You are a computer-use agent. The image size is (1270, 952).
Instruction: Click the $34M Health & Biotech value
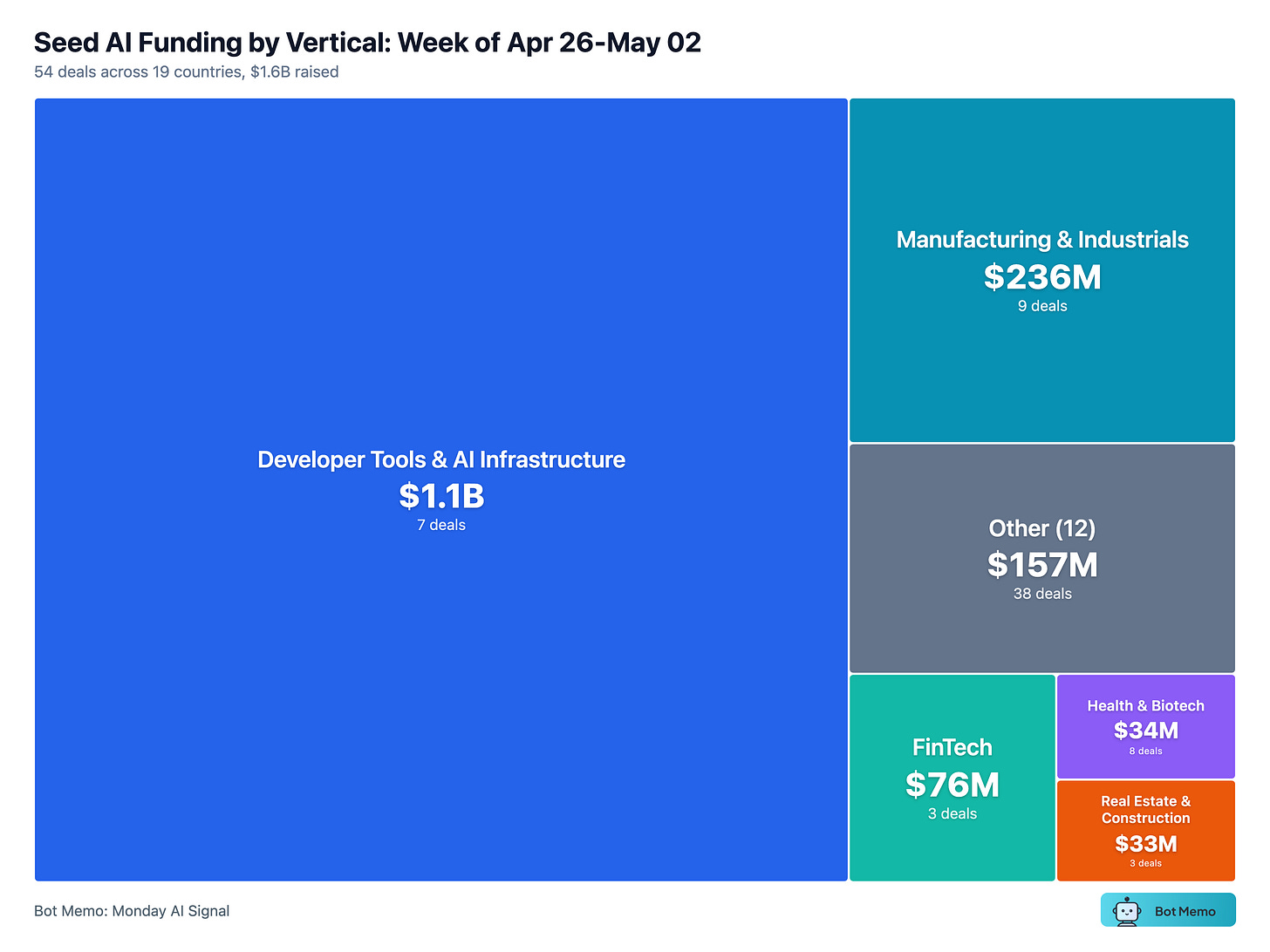pos(1146,731)
